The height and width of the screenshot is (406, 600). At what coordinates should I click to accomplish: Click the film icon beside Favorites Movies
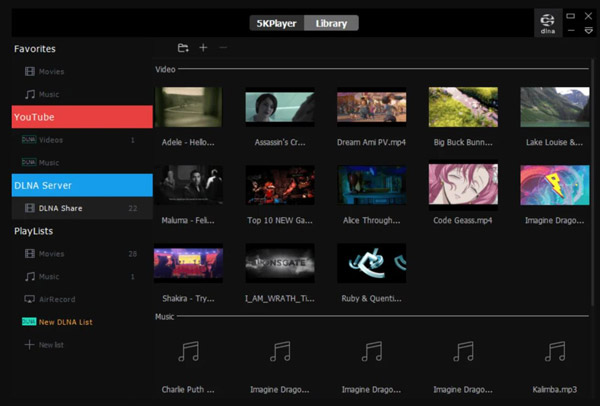pos(30,72)
